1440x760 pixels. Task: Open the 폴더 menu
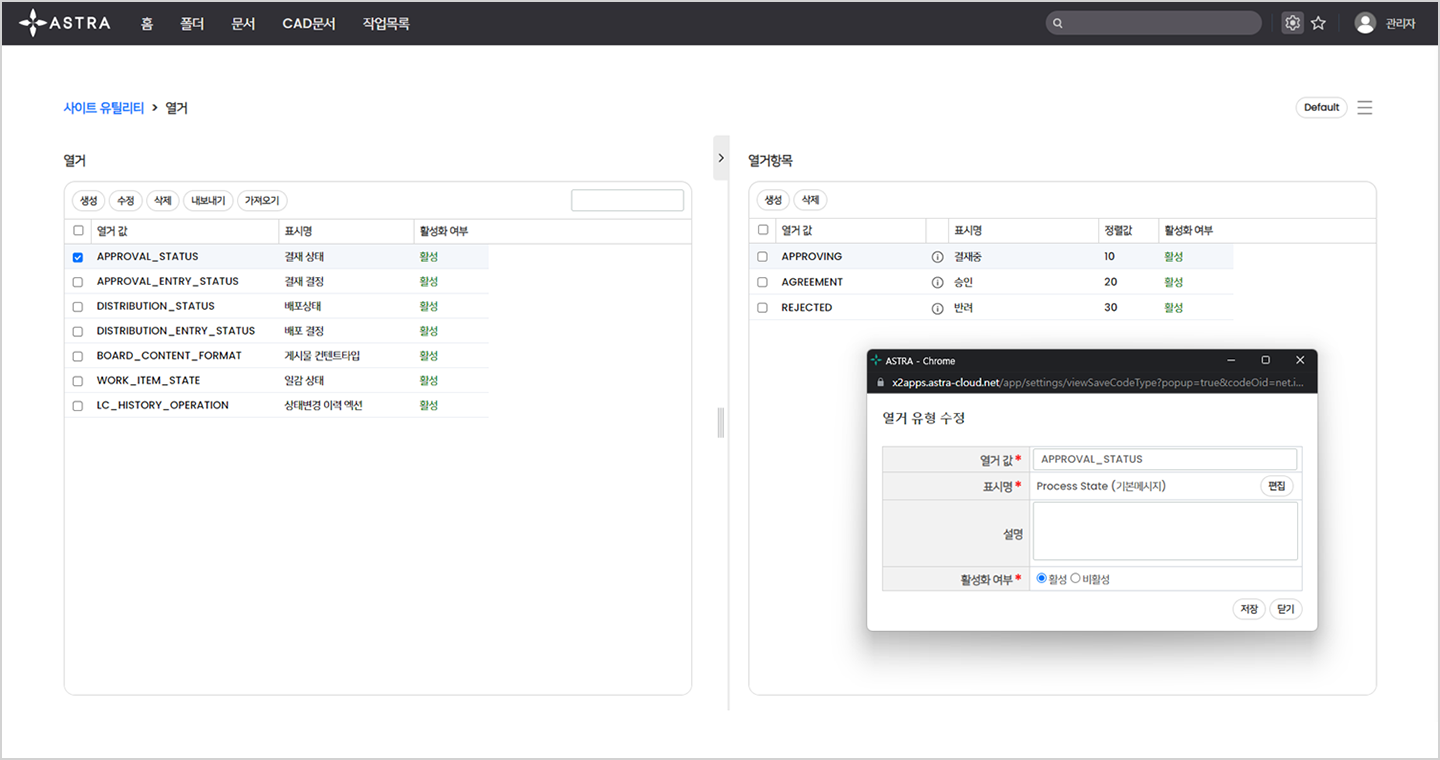pyautogui.click(x=192, y=23)
